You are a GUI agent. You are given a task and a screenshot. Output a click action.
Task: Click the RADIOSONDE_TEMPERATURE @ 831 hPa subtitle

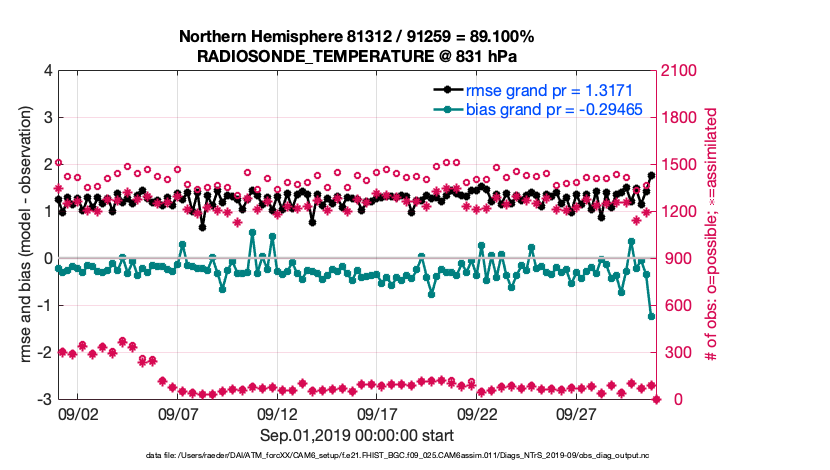click(x=356, y=56)
